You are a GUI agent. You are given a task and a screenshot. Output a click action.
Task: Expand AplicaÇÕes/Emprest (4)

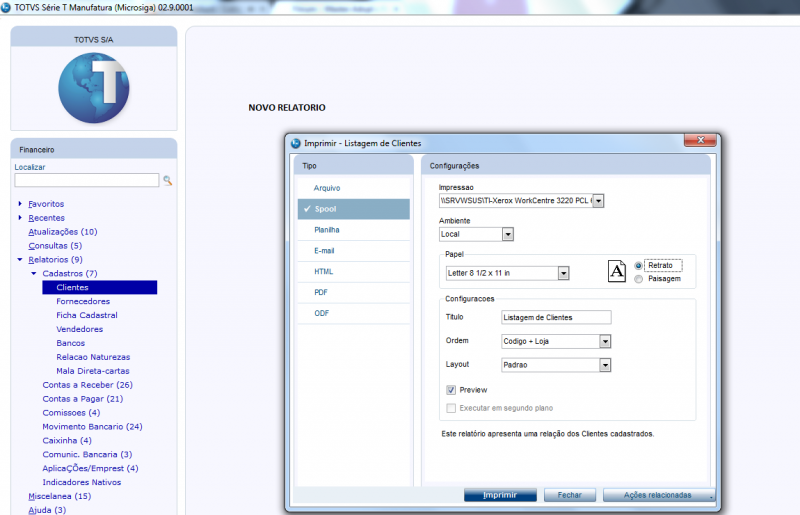pos(90,468)
